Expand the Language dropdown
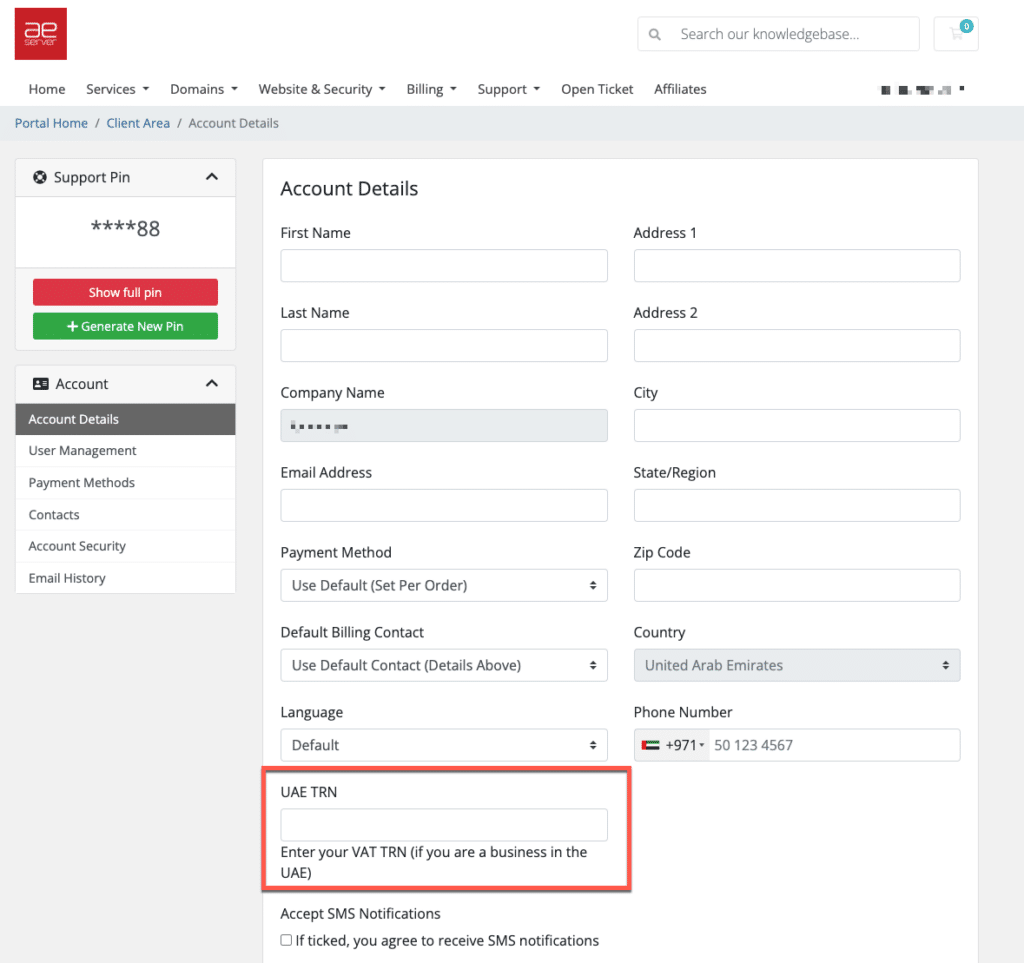This screenshot has width=1024, height=963. click(x=443, y=745)
